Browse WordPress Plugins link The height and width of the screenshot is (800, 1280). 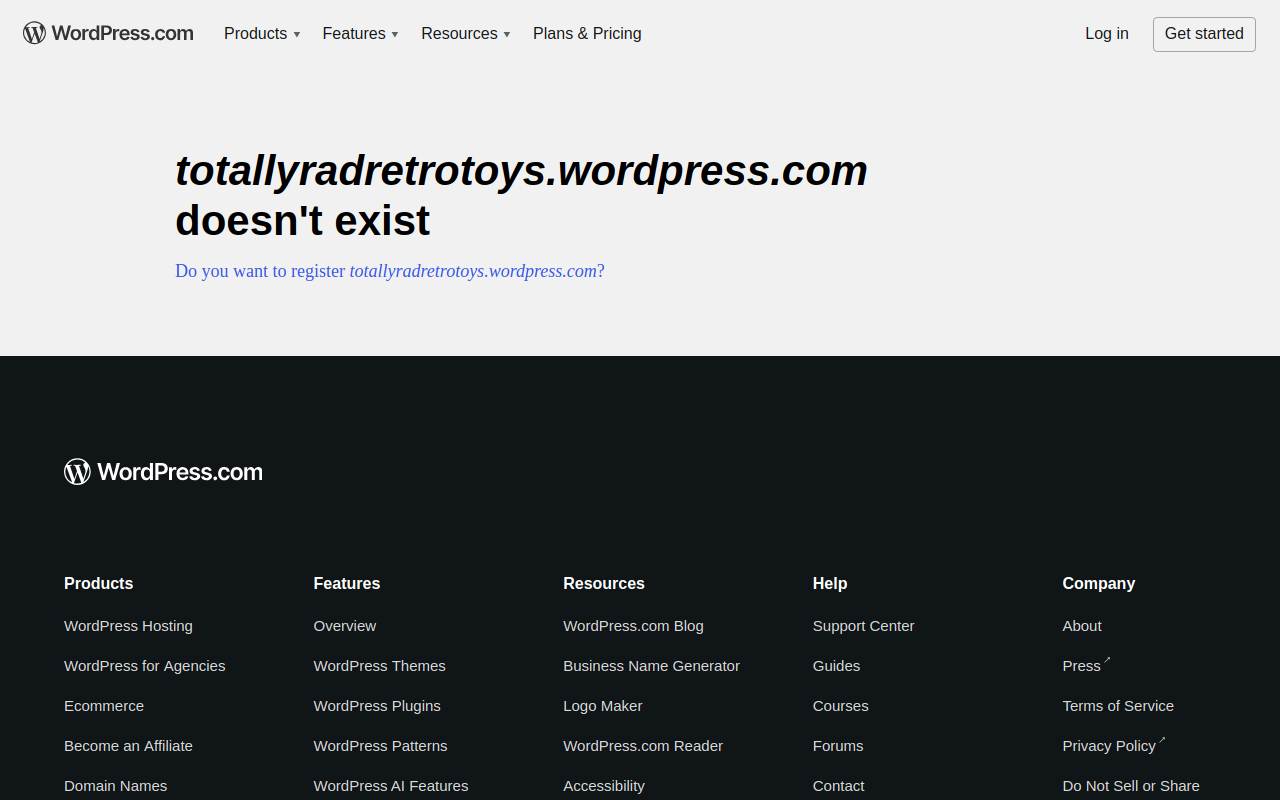click(377, 706)
